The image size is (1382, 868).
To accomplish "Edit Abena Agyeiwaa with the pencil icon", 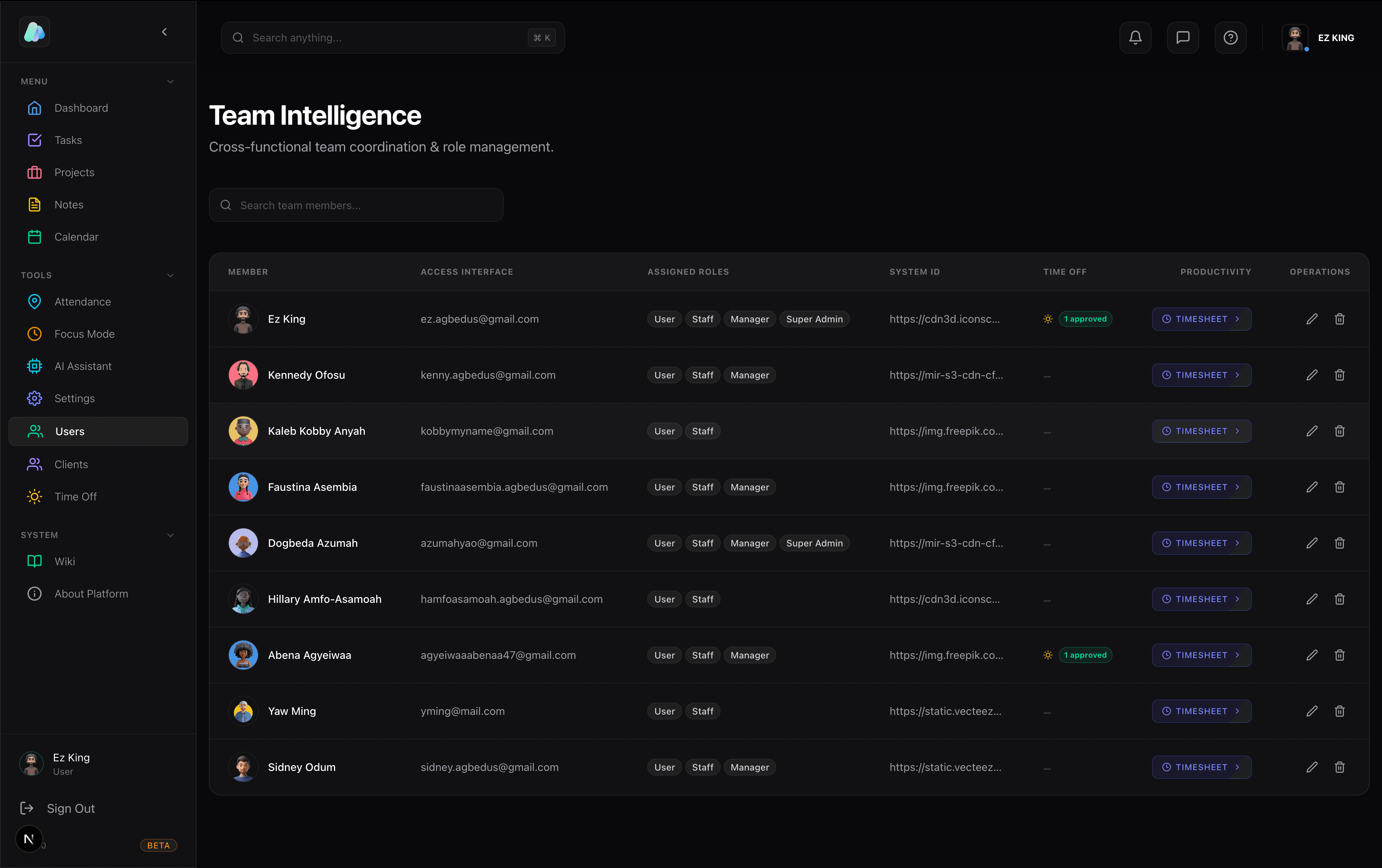I will coord(1312,655).
